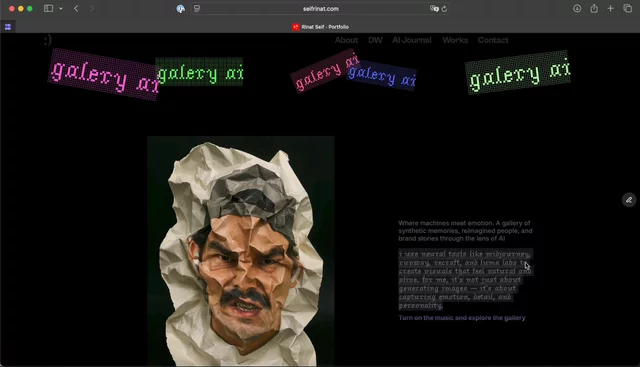
Task: Open the AI Journal page
Action: [411, 40]
